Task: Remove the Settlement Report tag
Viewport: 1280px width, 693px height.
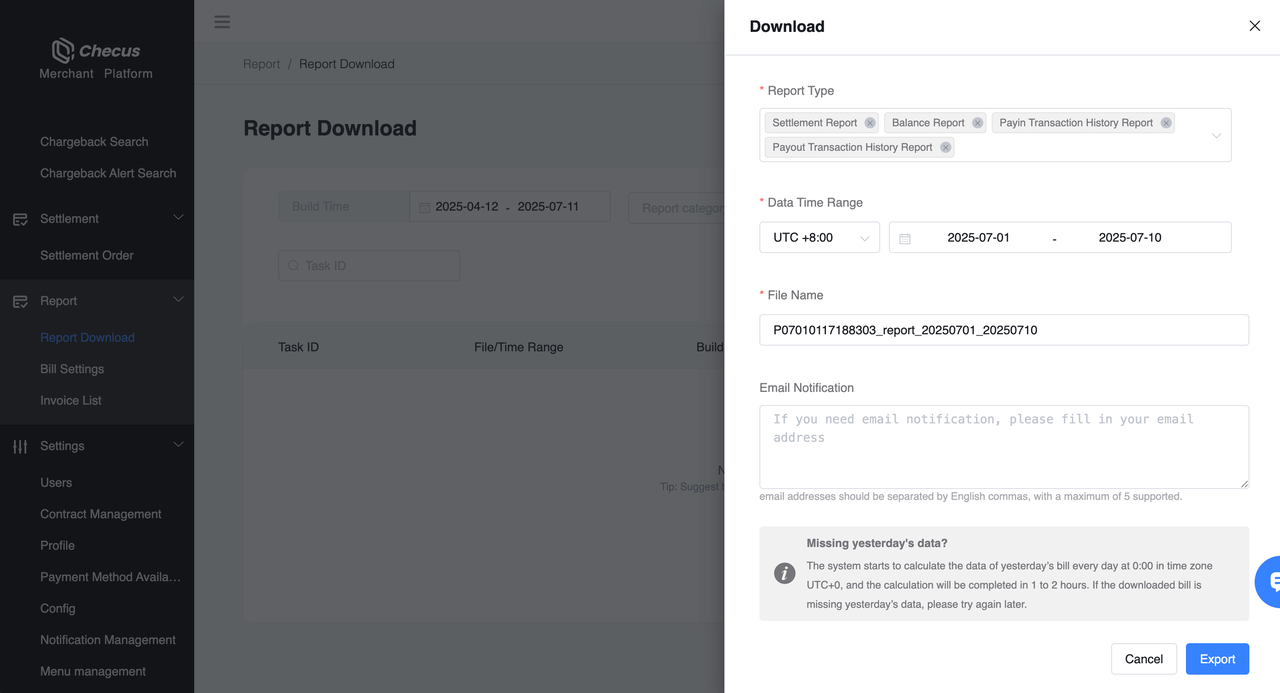Action: click(x=870, y=123)
